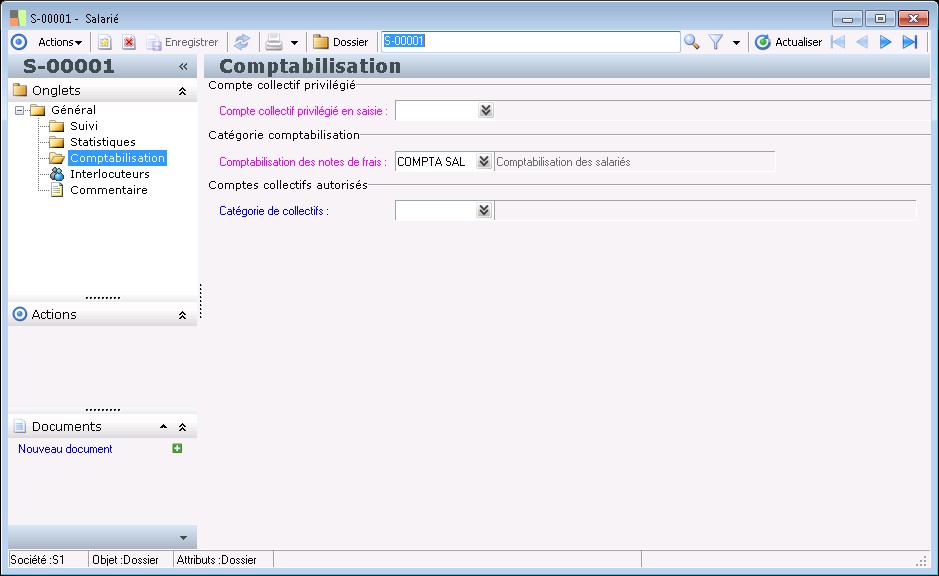Click the red delete icon
The height and width of the screenshot is (576, 939).
click(128, 42)
